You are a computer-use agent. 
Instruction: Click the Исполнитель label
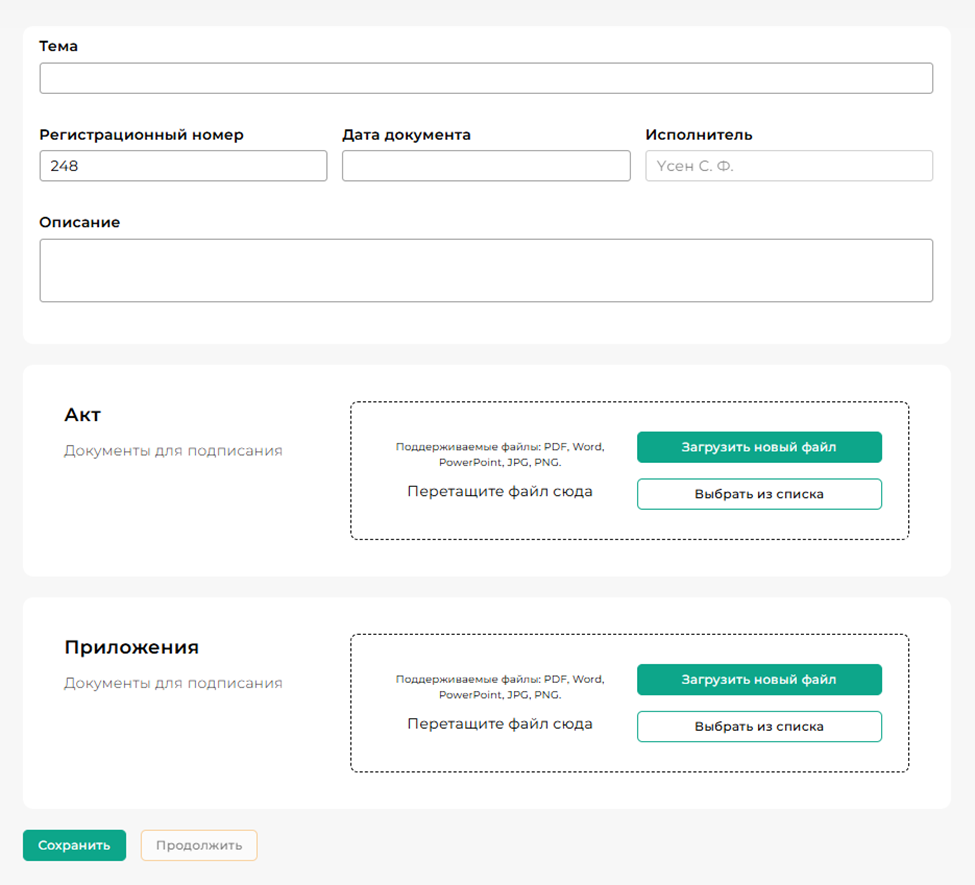coord(699,135)
